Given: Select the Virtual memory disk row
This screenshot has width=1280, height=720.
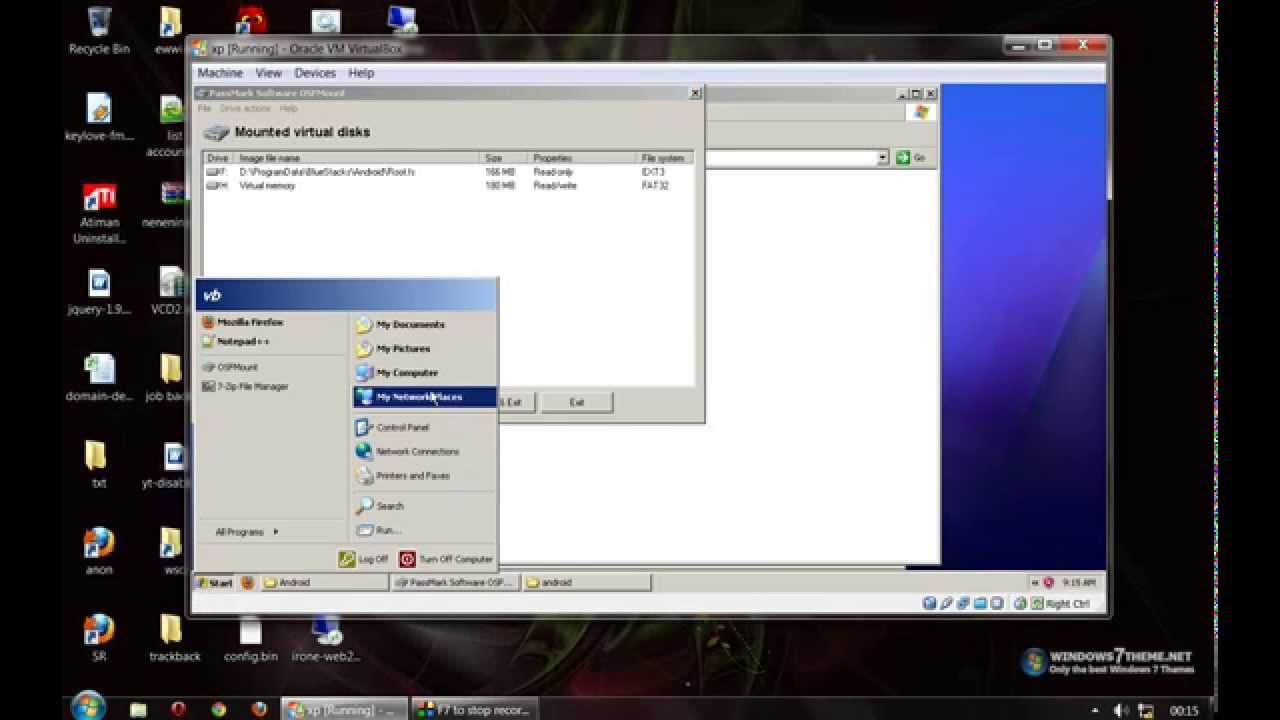Looking at the screenshot, I should click(x=448, y=185).
